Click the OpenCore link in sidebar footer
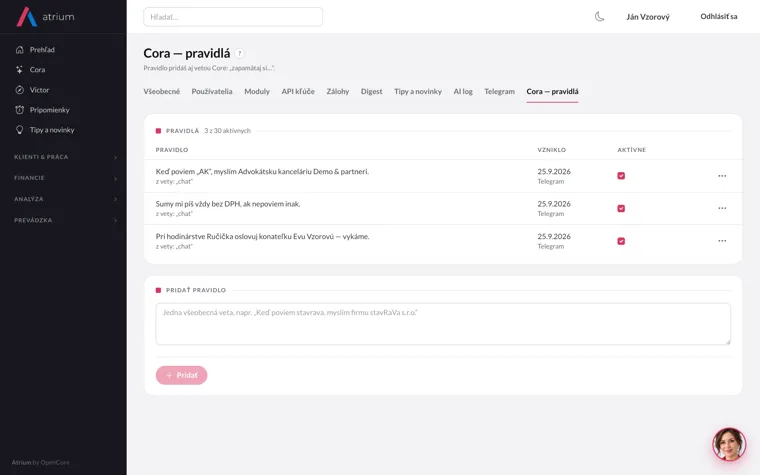 55,462
